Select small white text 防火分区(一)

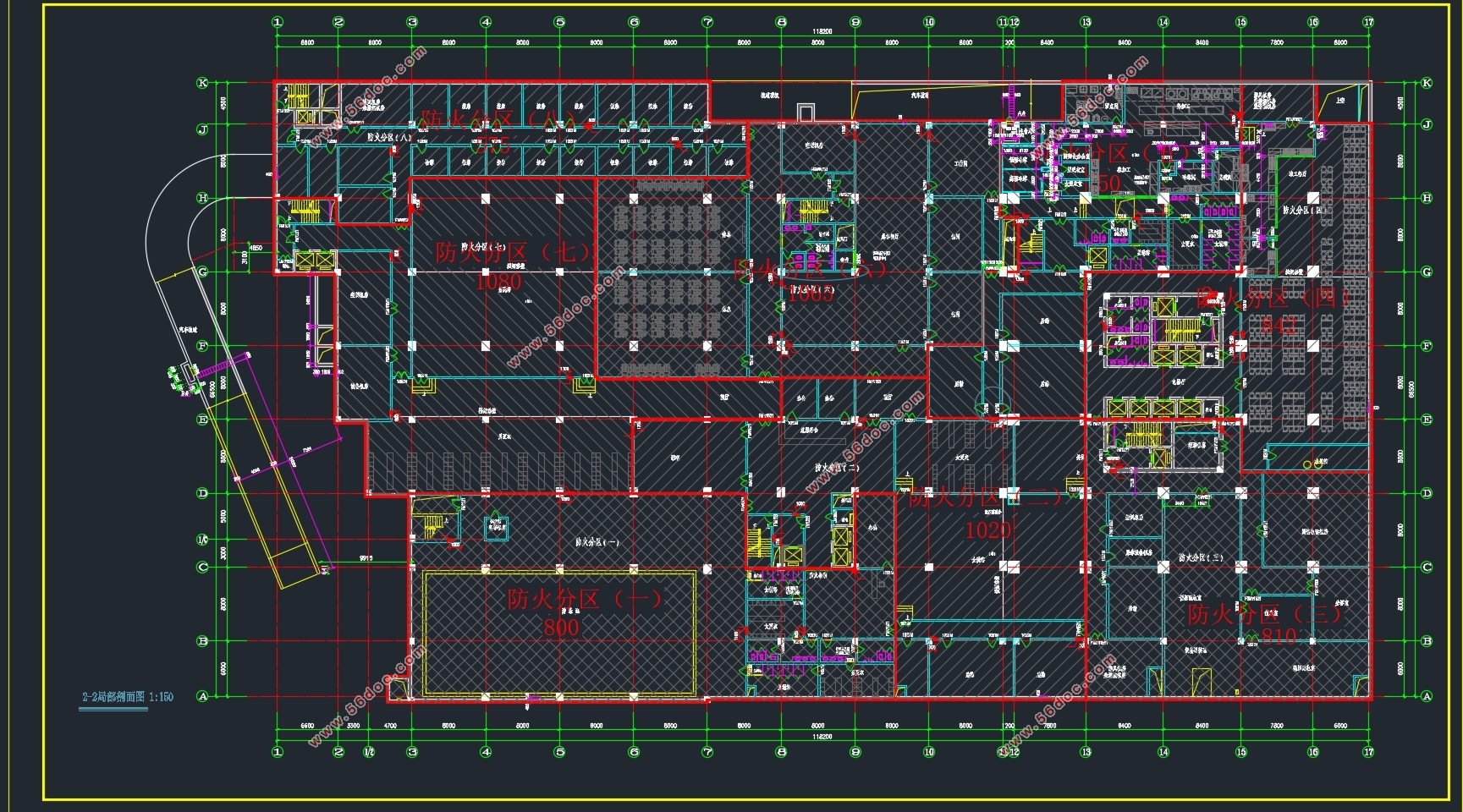tap(597, 542)
